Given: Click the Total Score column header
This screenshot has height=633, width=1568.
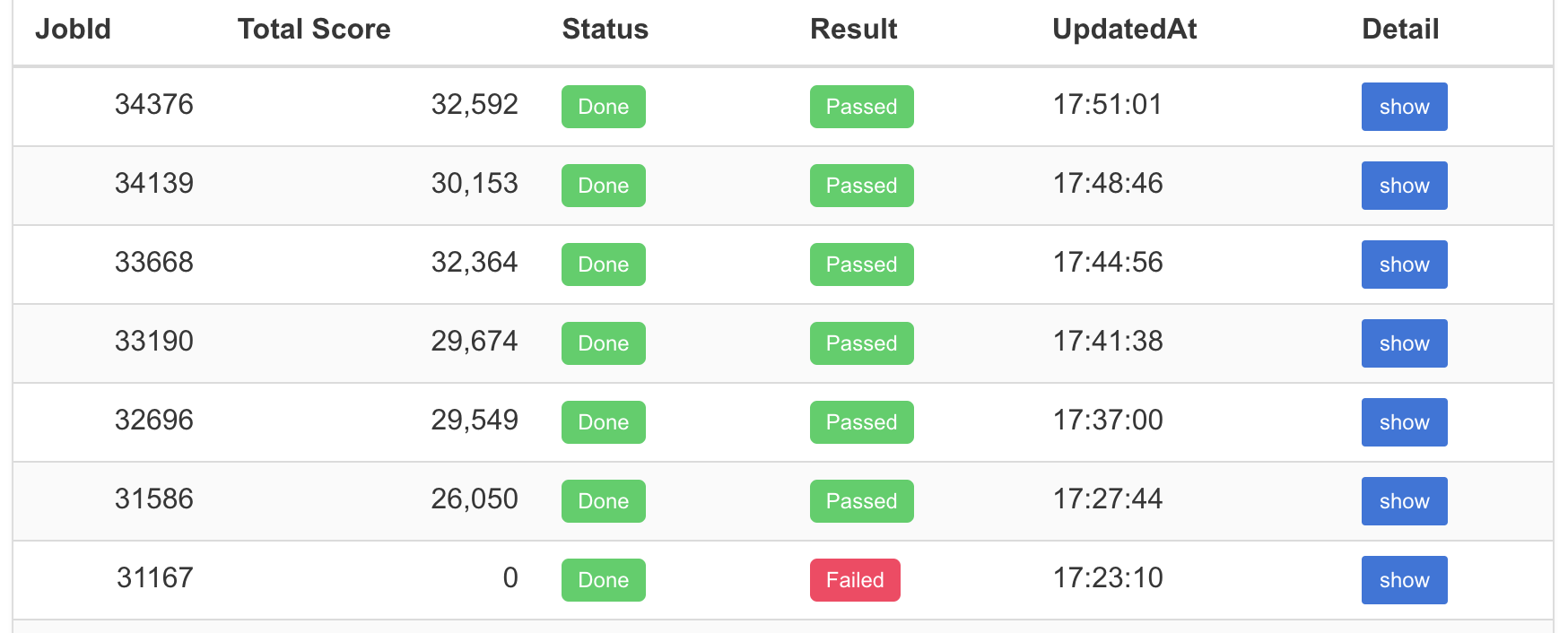Looking at the screenshot, I should pyautogui.click(x=314, y=30).
